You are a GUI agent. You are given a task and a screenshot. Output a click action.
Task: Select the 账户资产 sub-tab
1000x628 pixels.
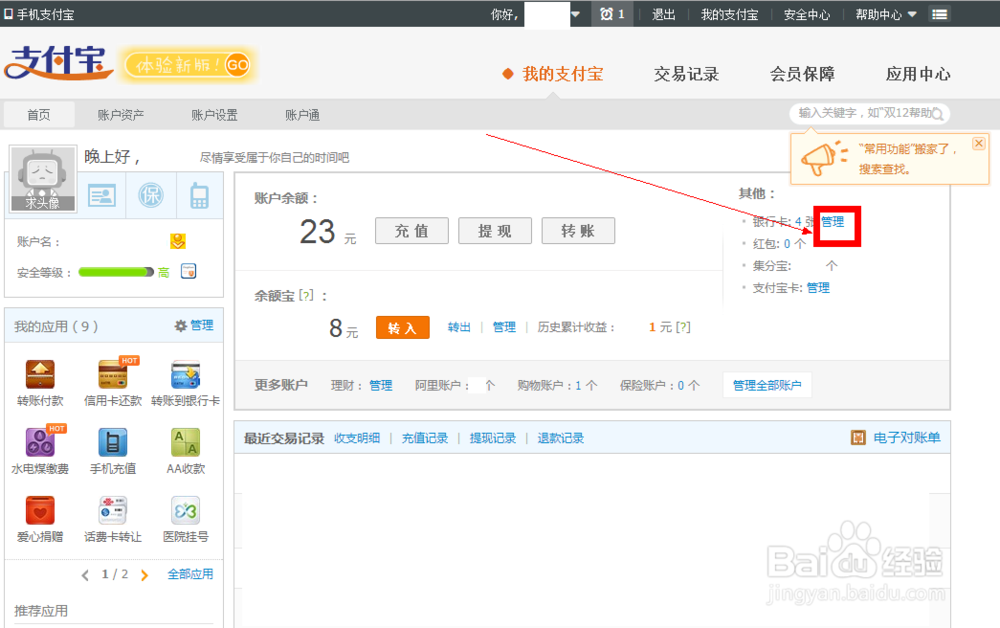(x=121, y=115)
